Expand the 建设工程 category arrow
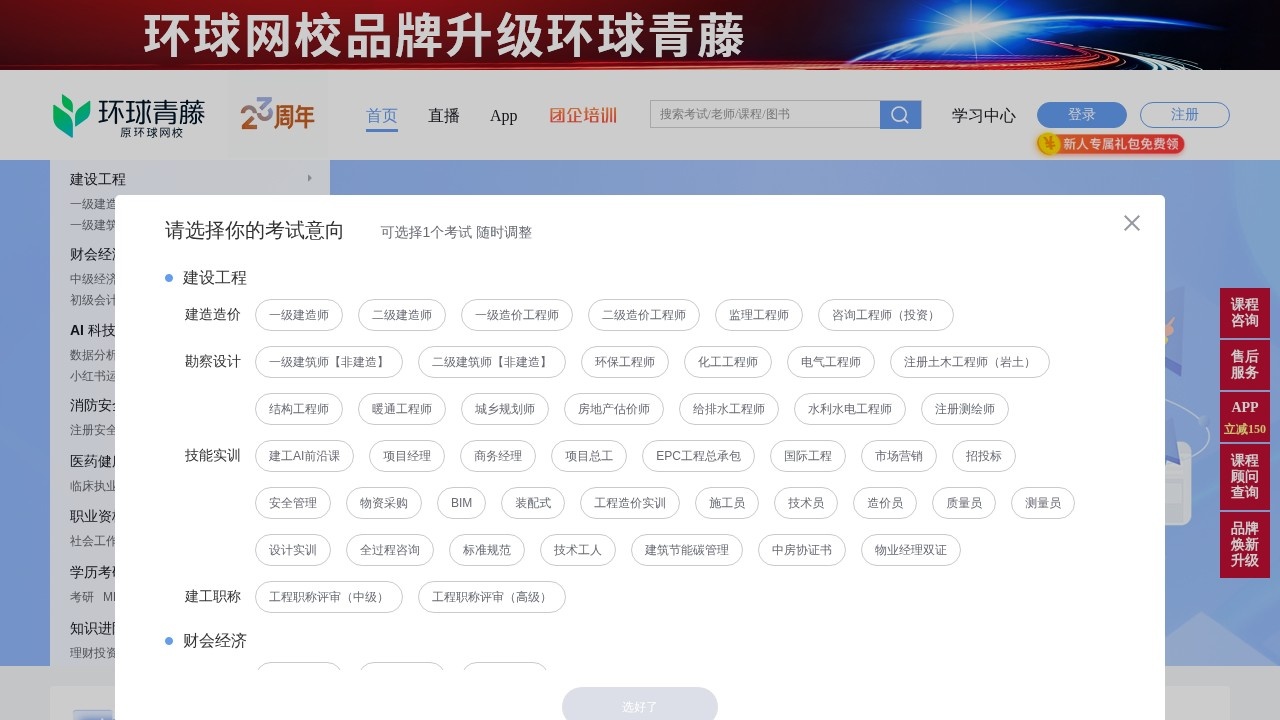Viewport: 1280px width, 720px height. 310,178
